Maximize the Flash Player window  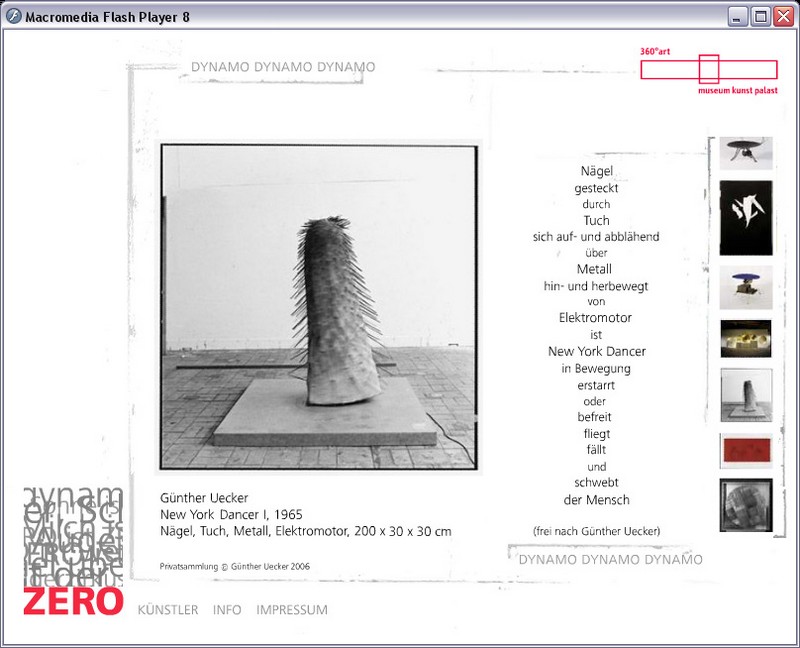pyautogui.click(x=760, y=16)
